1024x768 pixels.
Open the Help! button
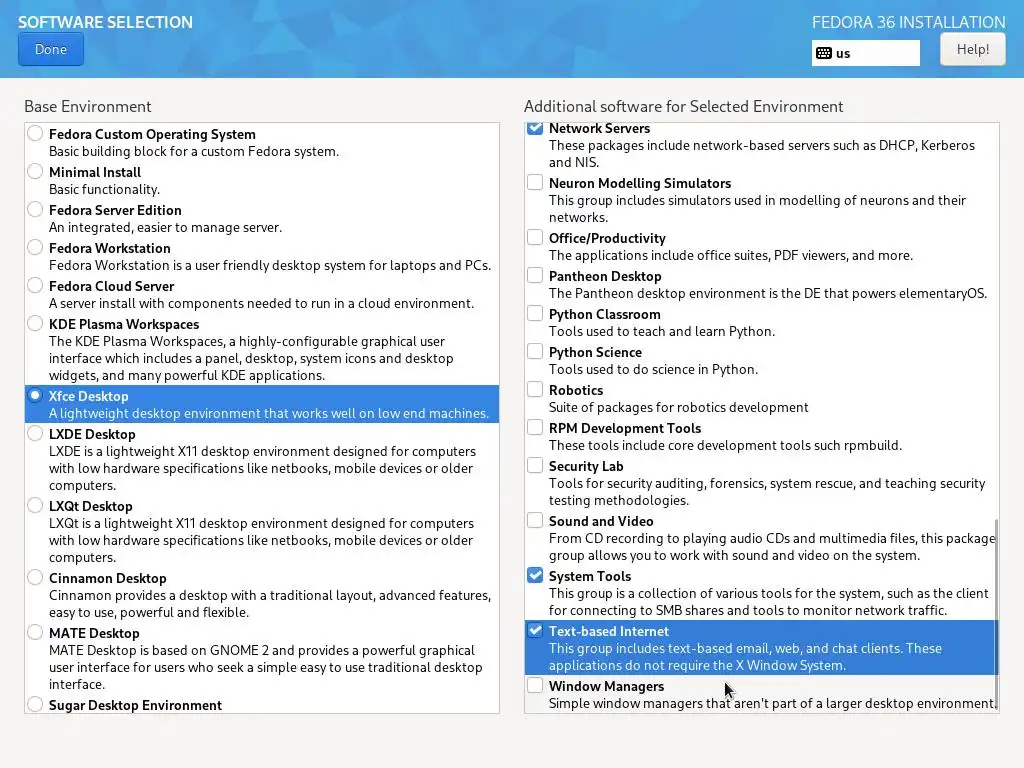(x=972, y=50)
